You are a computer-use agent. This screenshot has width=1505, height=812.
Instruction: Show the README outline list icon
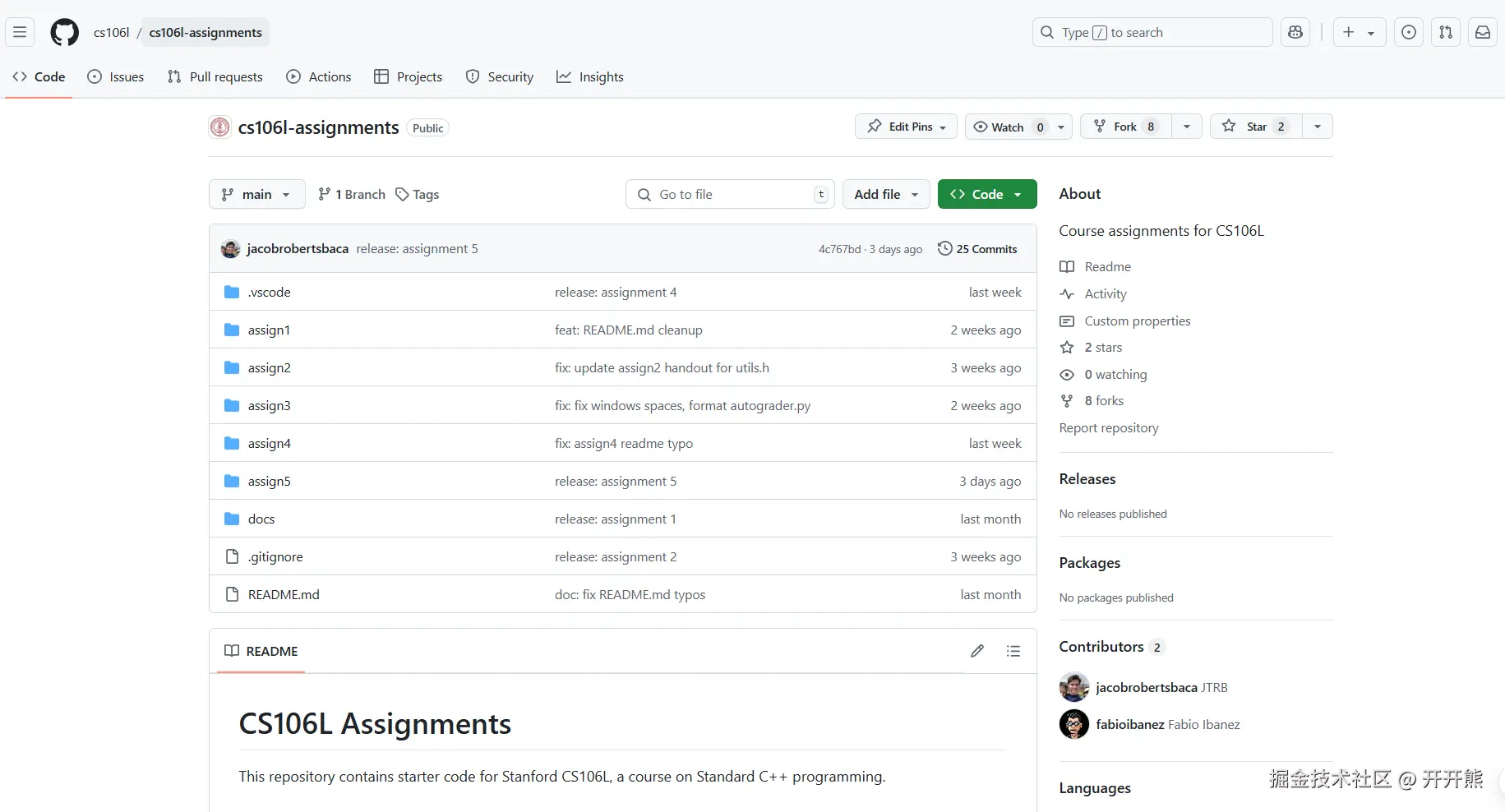(x=1013, y=651)
